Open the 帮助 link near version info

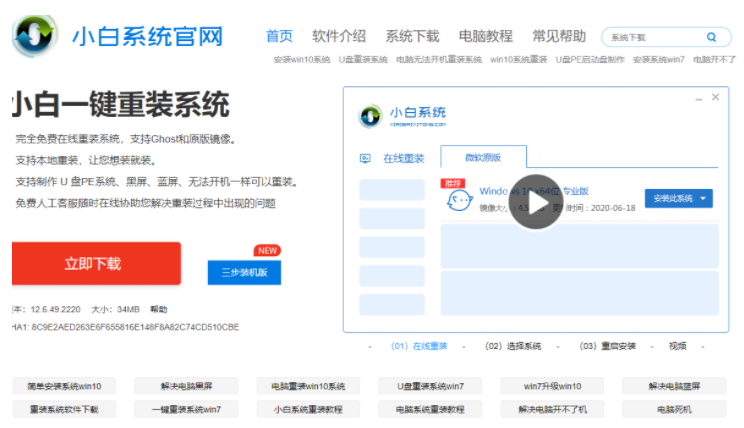pyautogui.click(x=159, y=309)
